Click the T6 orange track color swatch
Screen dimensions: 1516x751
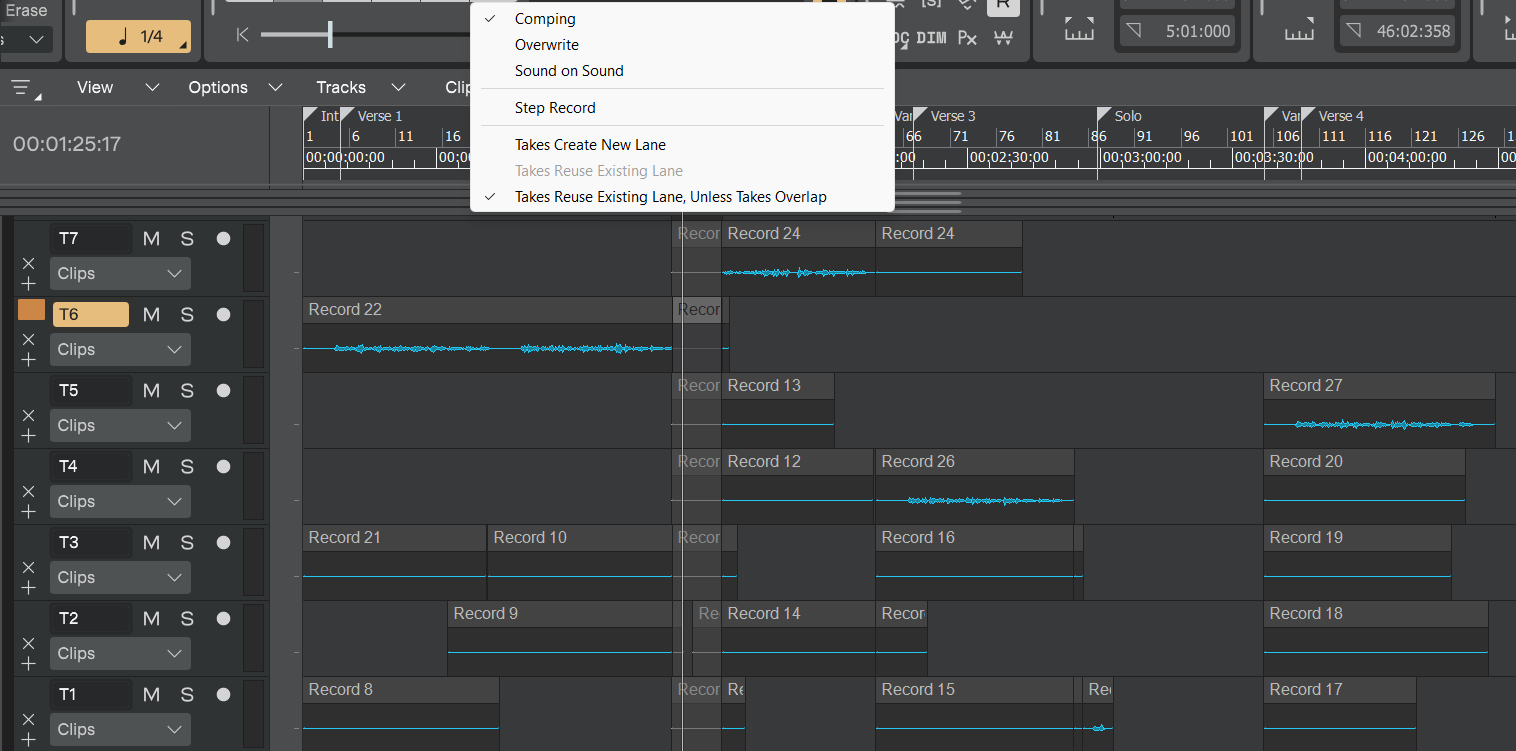(x=31, y=310)
